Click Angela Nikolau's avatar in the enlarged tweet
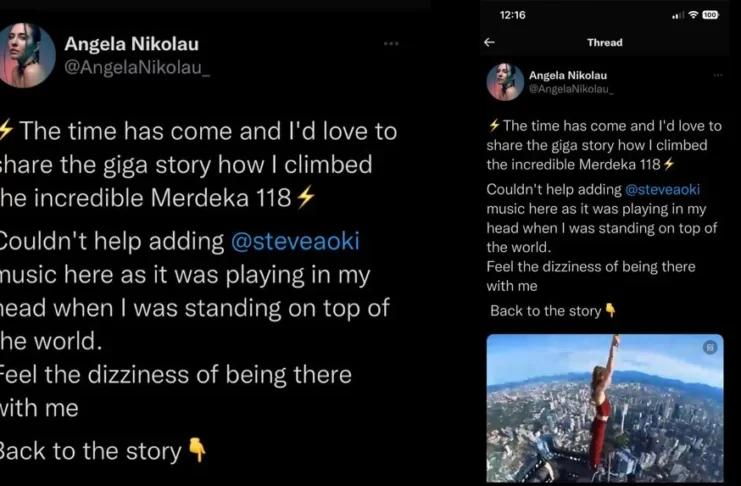This screenshot has height=486, width=741. point(28,55)
